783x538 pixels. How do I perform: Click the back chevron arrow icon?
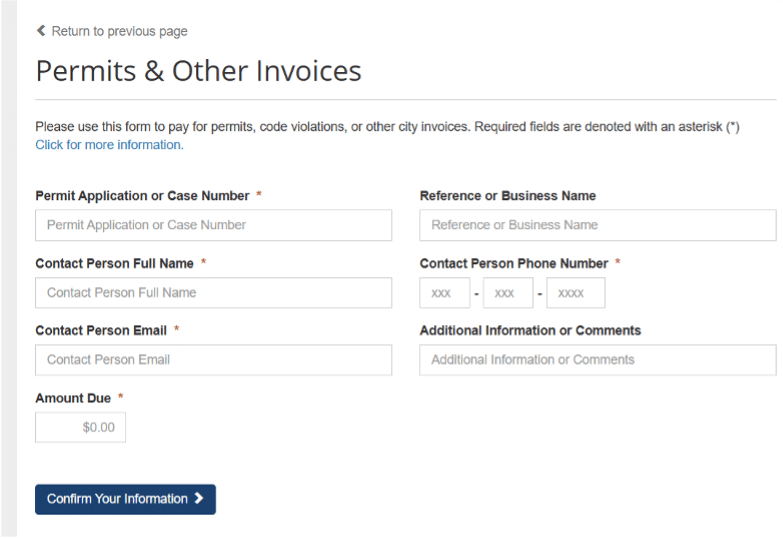point(41,30)
